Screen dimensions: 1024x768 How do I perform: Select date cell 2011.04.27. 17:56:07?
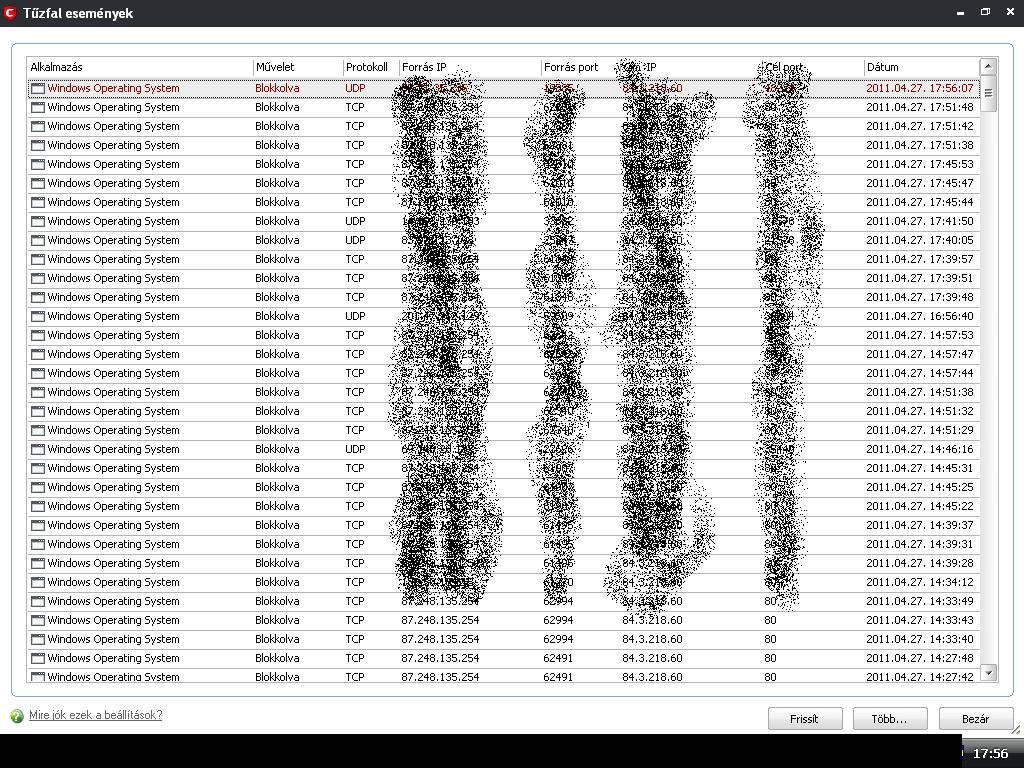[920, 88]
